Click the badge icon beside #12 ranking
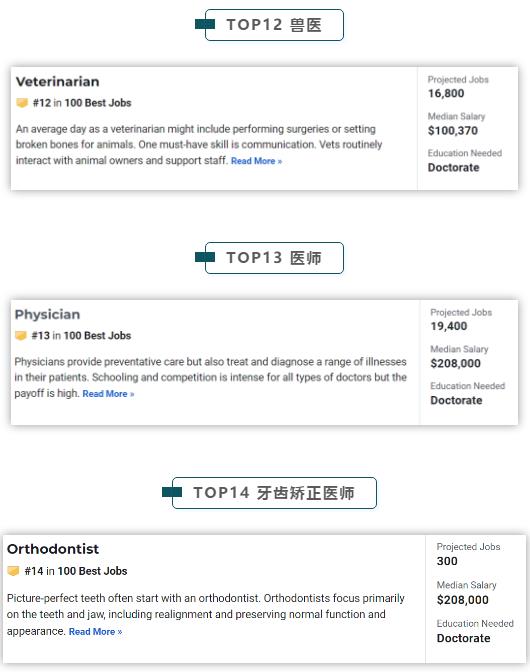 click(x=22, y=103)
